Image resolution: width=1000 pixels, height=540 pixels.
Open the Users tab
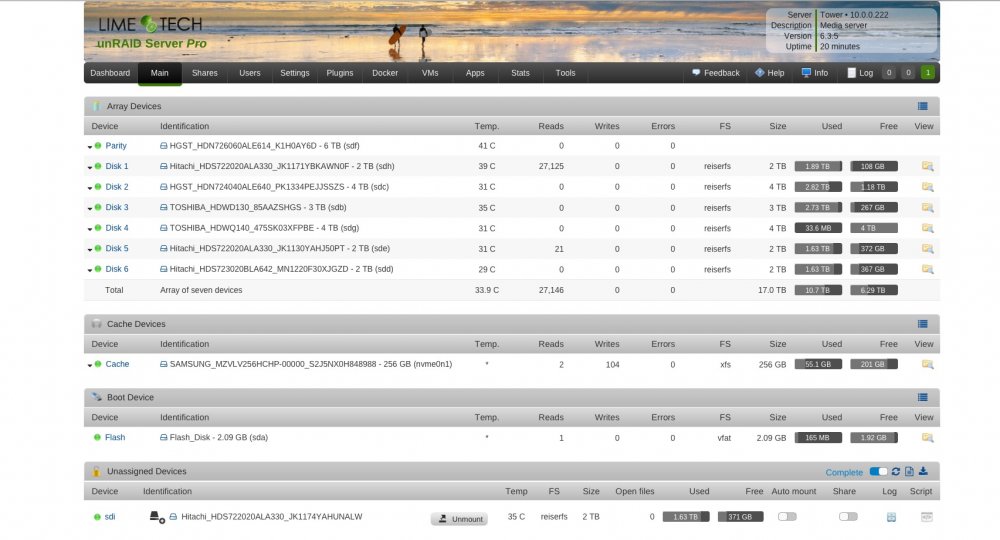tap(249, 73)
